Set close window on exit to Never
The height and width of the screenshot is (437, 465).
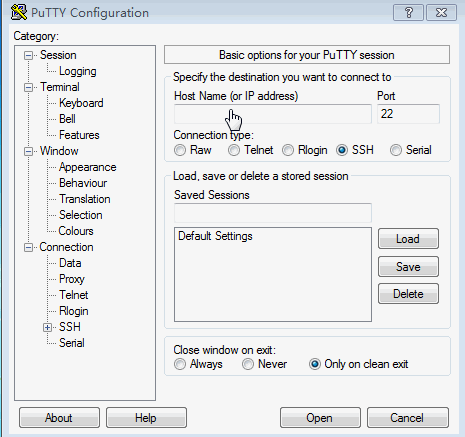pyautogui.click(x=248, y=364)
